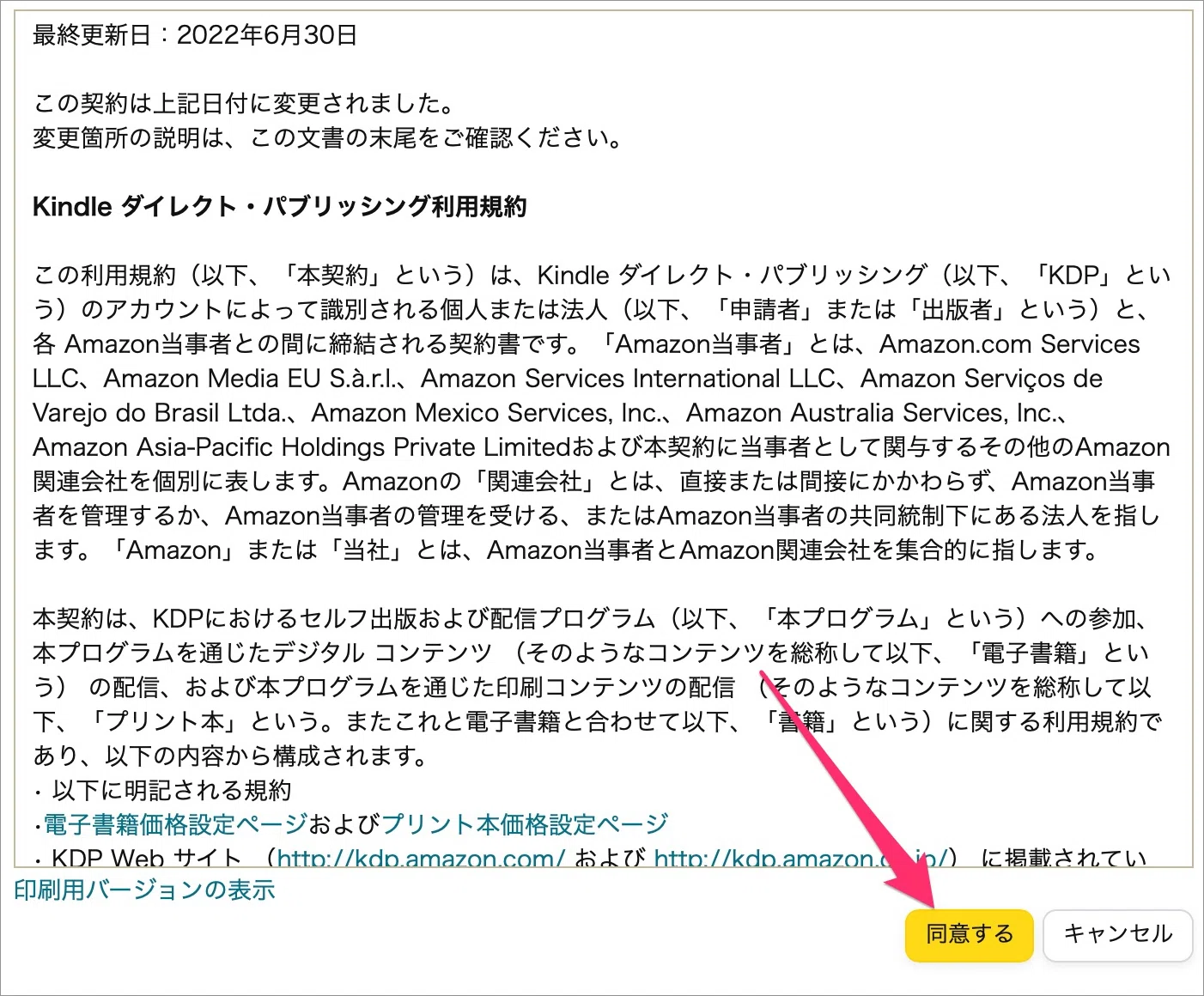
Task: Click the text Amazon Asia-Pacific Holdings Private Limited
Action: pyautogui.click(x=301, y=446)
